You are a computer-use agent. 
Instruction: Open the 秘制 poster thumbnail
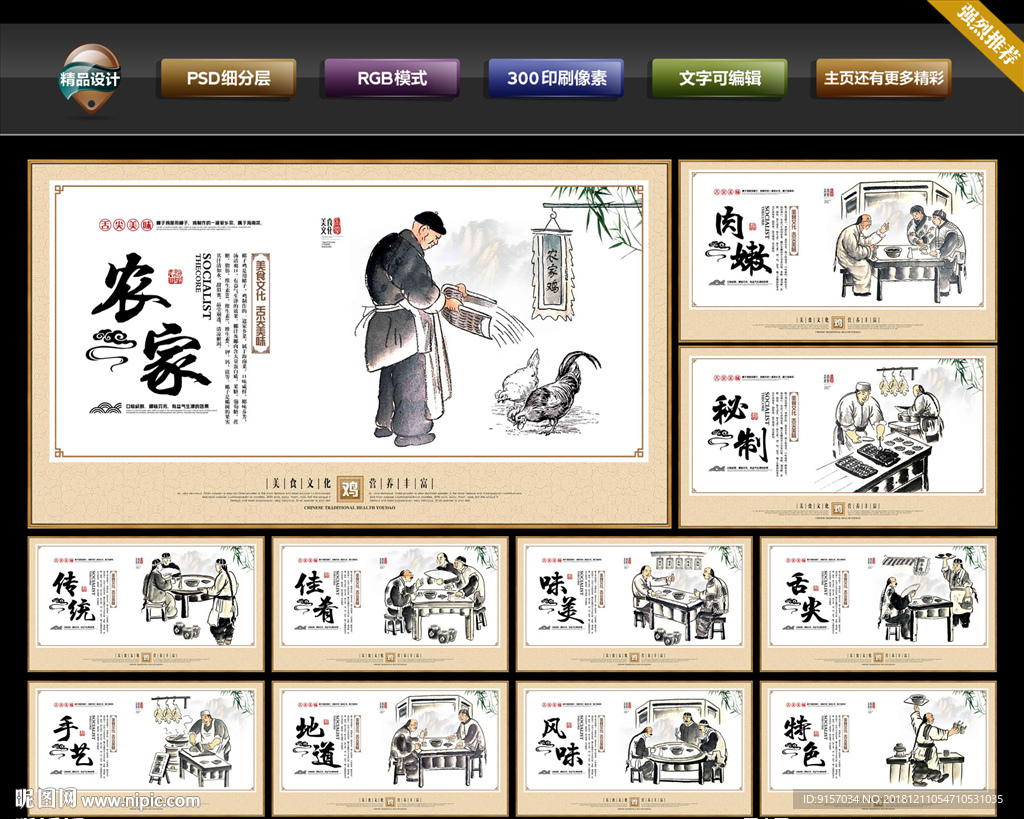coord(838,436)
